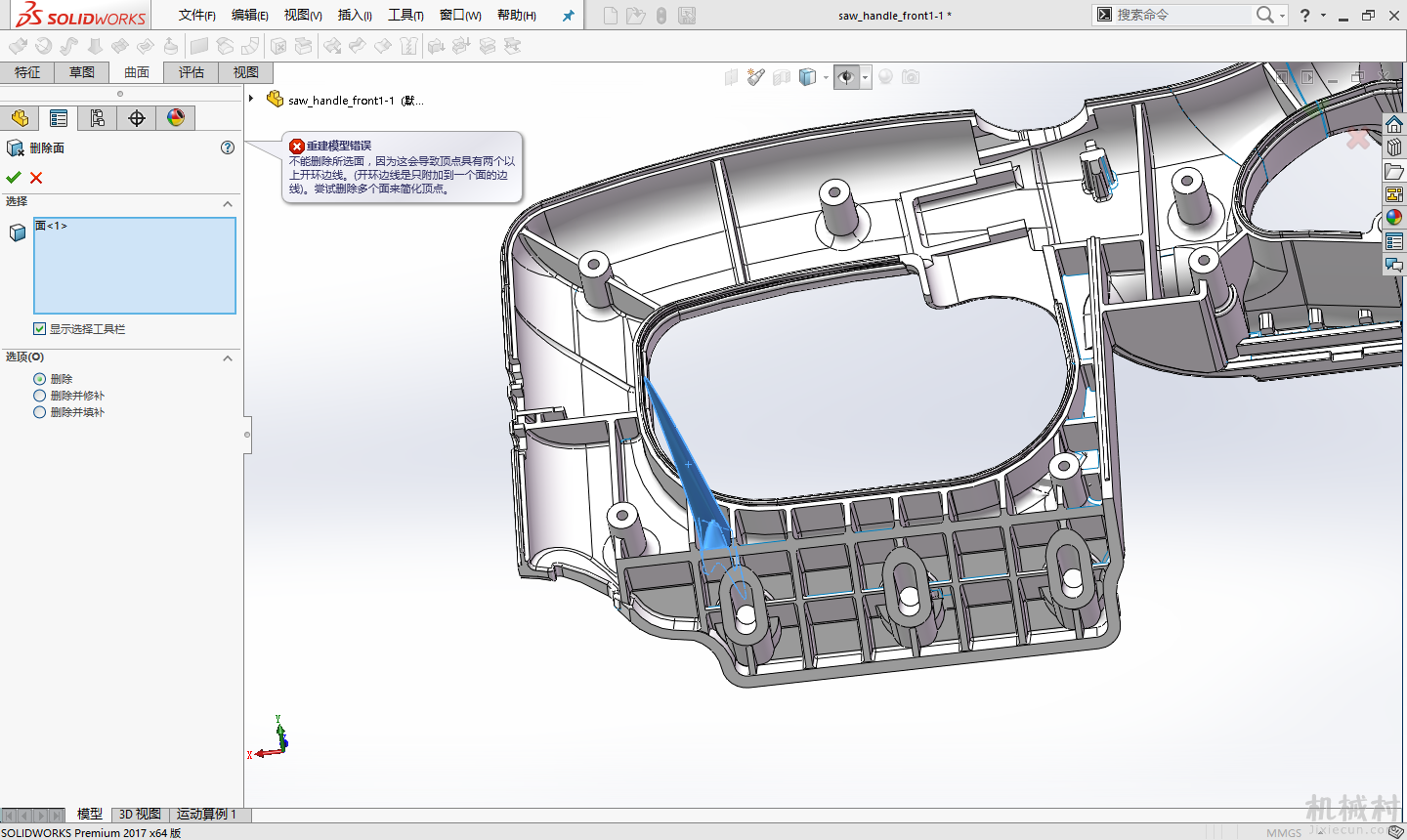Click the Revolved Surface tool icon
The width and height of the screenshot is (1407, 840).
coord(43,46)
